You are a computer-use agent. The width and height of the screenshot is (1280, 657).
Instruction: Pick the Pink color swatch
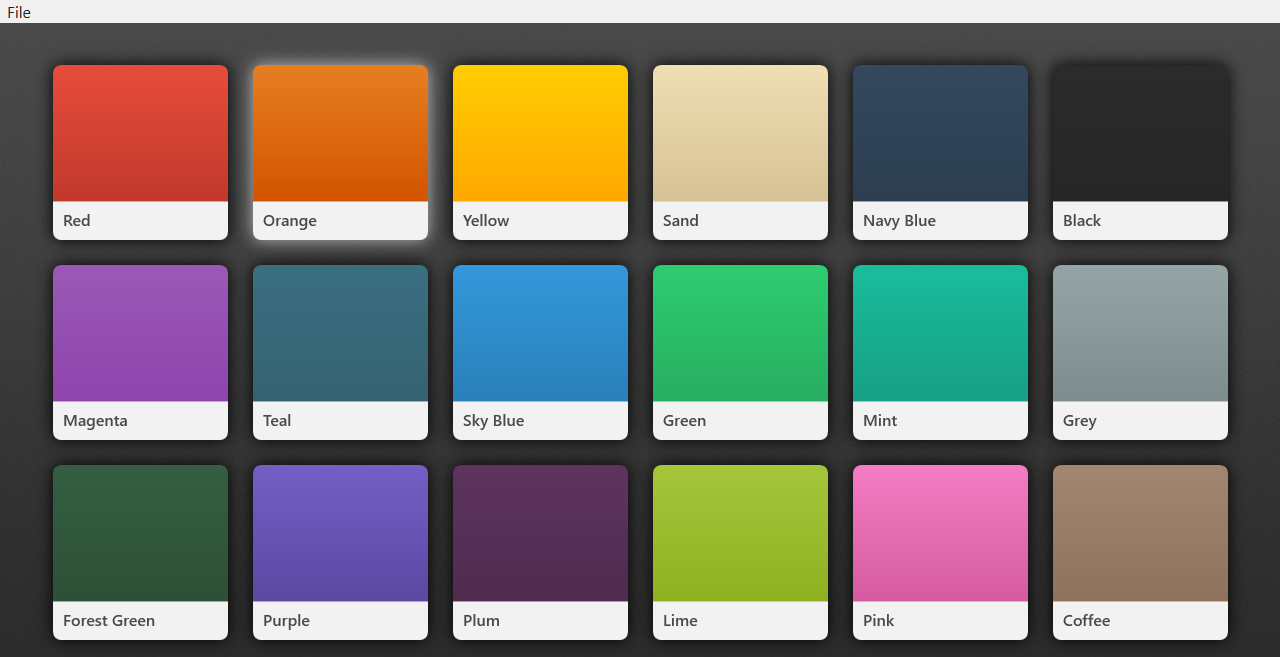click(x=940, y=552)
